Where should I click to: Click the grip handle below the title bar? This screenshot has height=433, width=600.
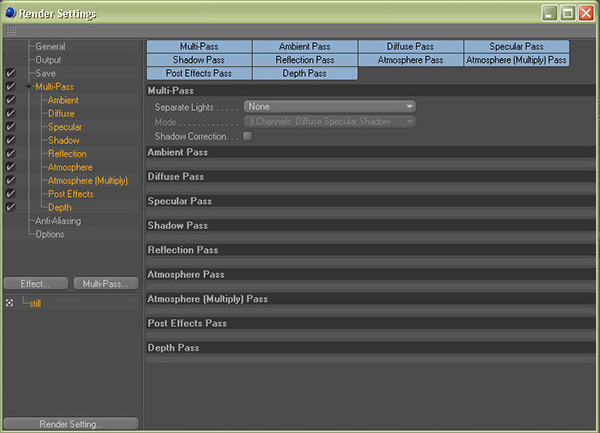[x=10, y=31]
